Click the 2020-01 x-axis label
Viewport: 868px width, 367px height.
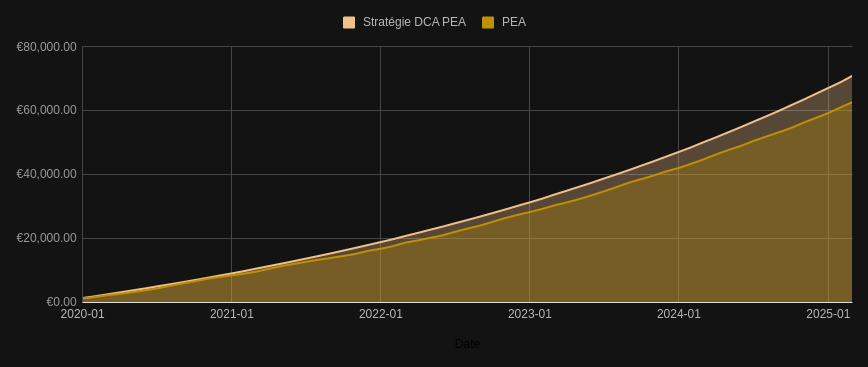[82, 314]
